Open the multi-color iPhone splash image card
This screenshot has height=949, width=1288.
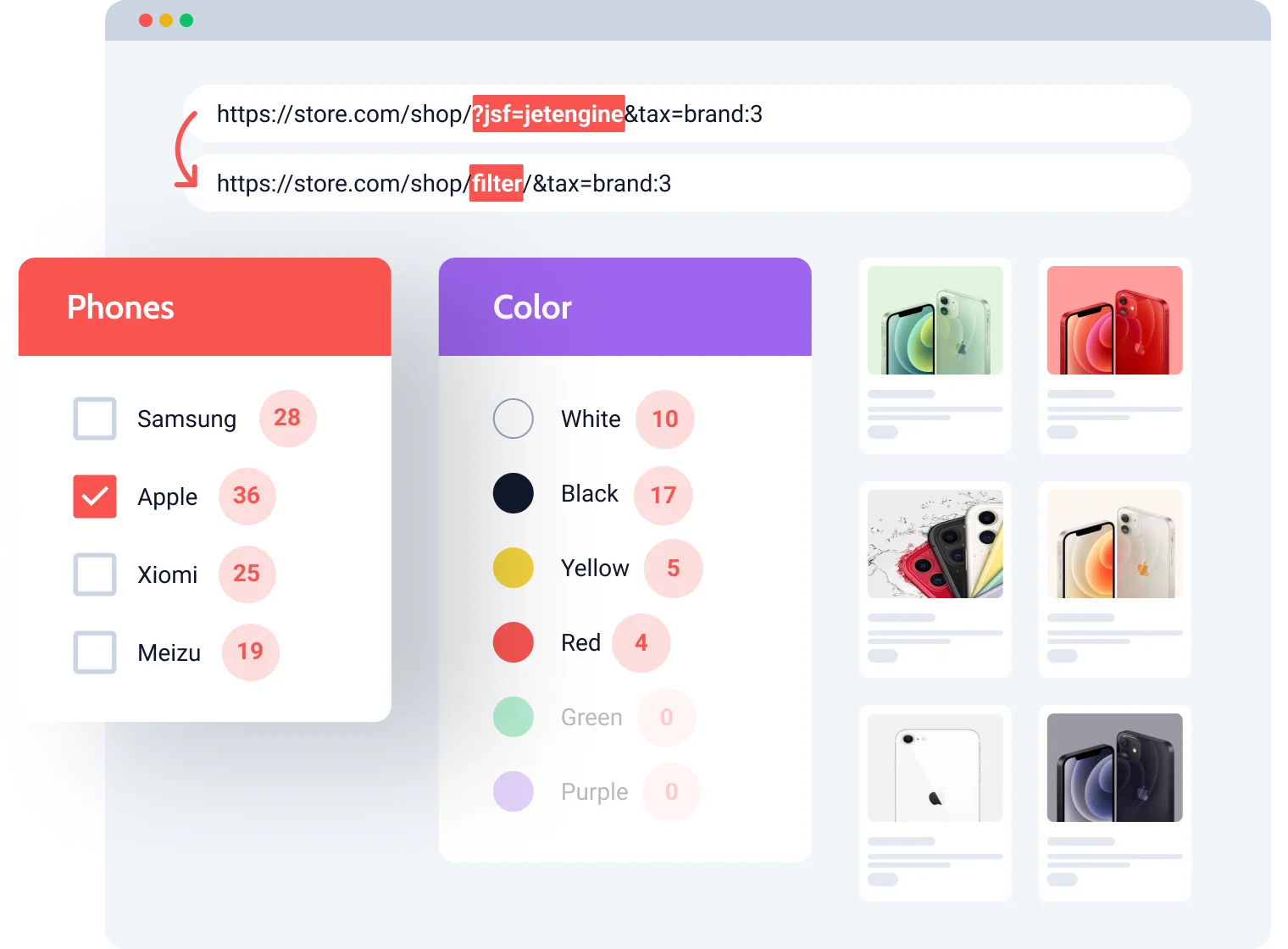tap(935, 544)
